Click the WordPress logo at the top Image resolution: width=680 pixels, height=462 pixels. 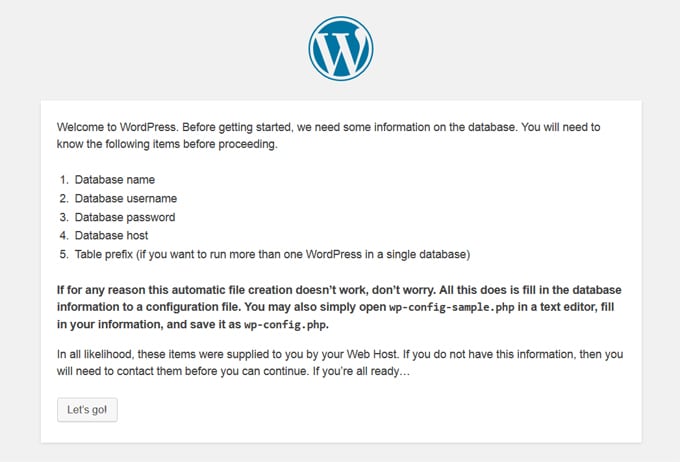pyautogui.click(x=340, y=48)
